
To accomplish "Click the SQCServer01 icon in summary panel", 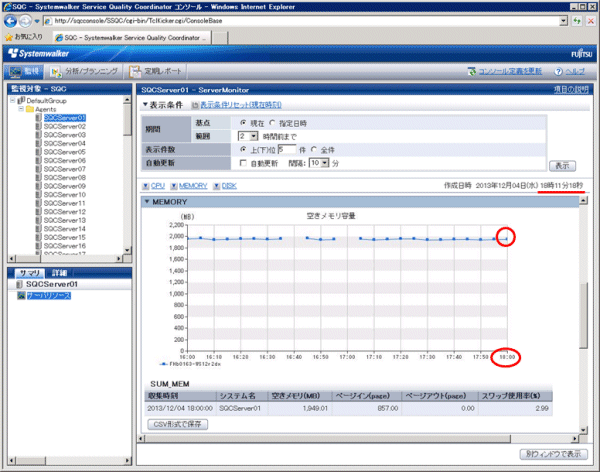I will coord(20,284).
